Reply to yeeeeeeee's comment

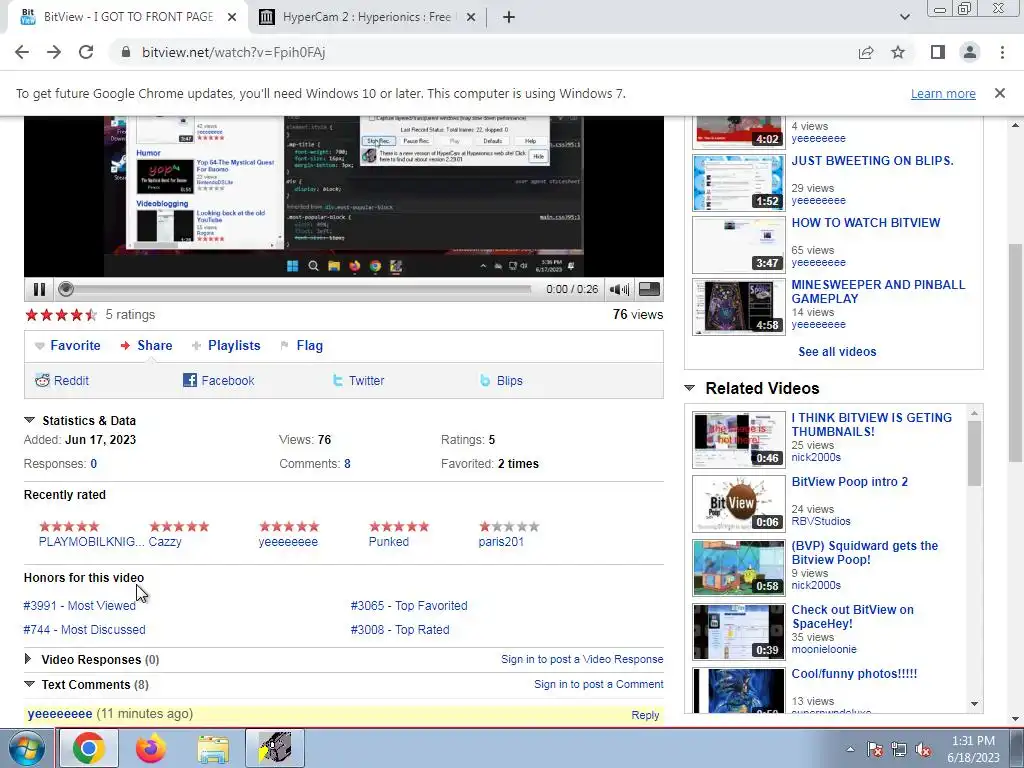645,715
